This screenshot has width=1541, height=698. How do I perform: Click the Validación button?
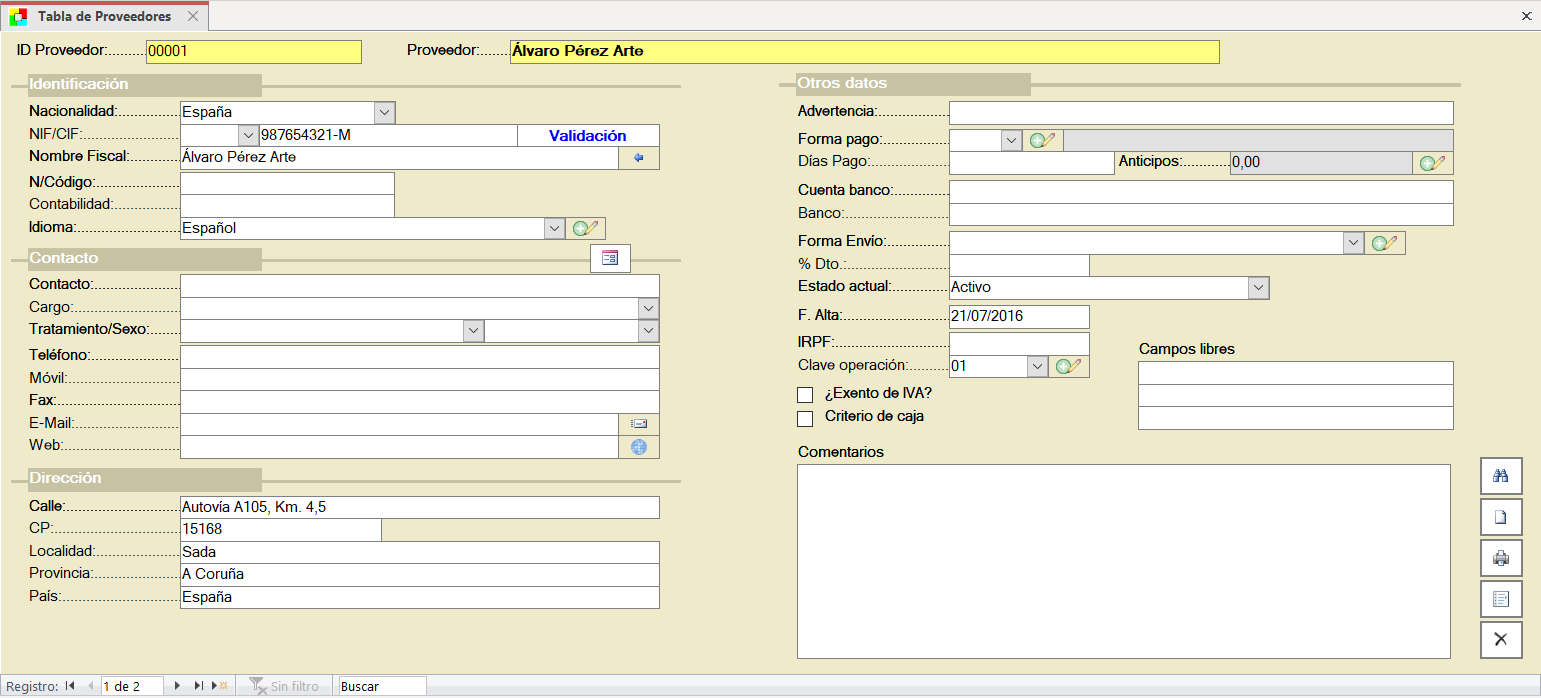point(588,136)
